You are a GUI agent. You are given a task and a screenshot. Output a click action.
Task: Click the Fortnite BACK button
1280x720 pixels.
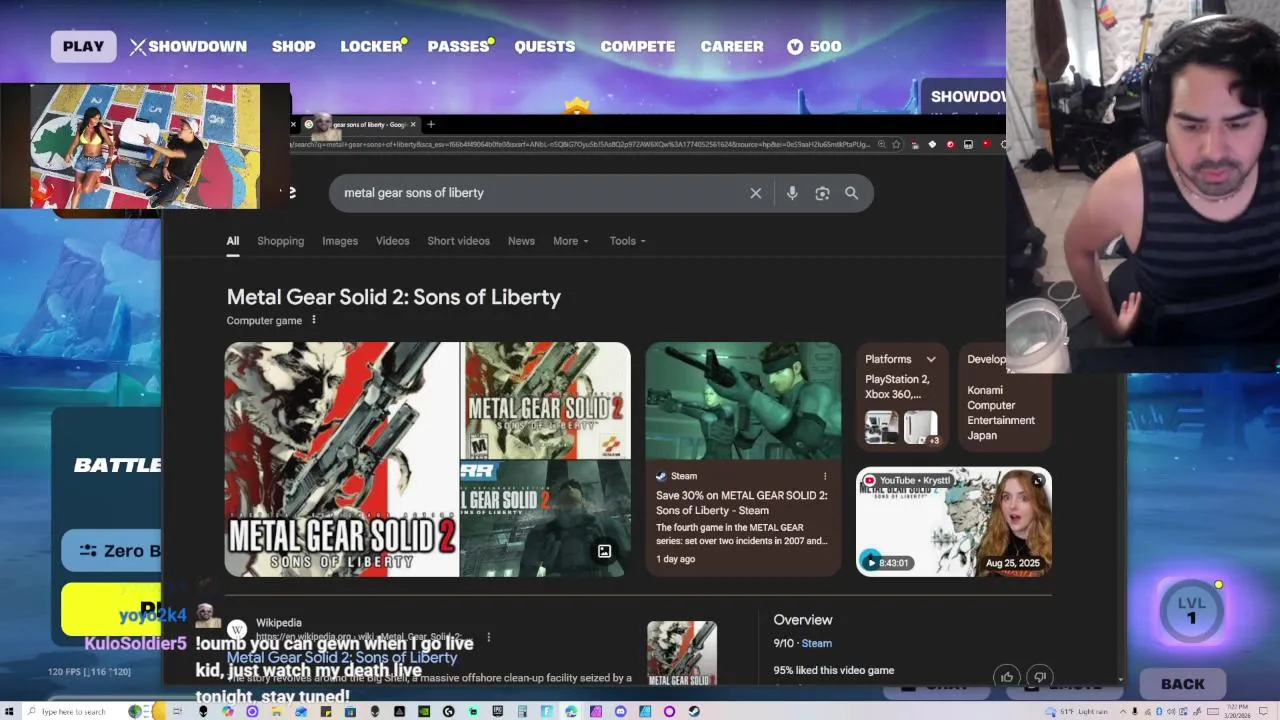click(1183, 684)
